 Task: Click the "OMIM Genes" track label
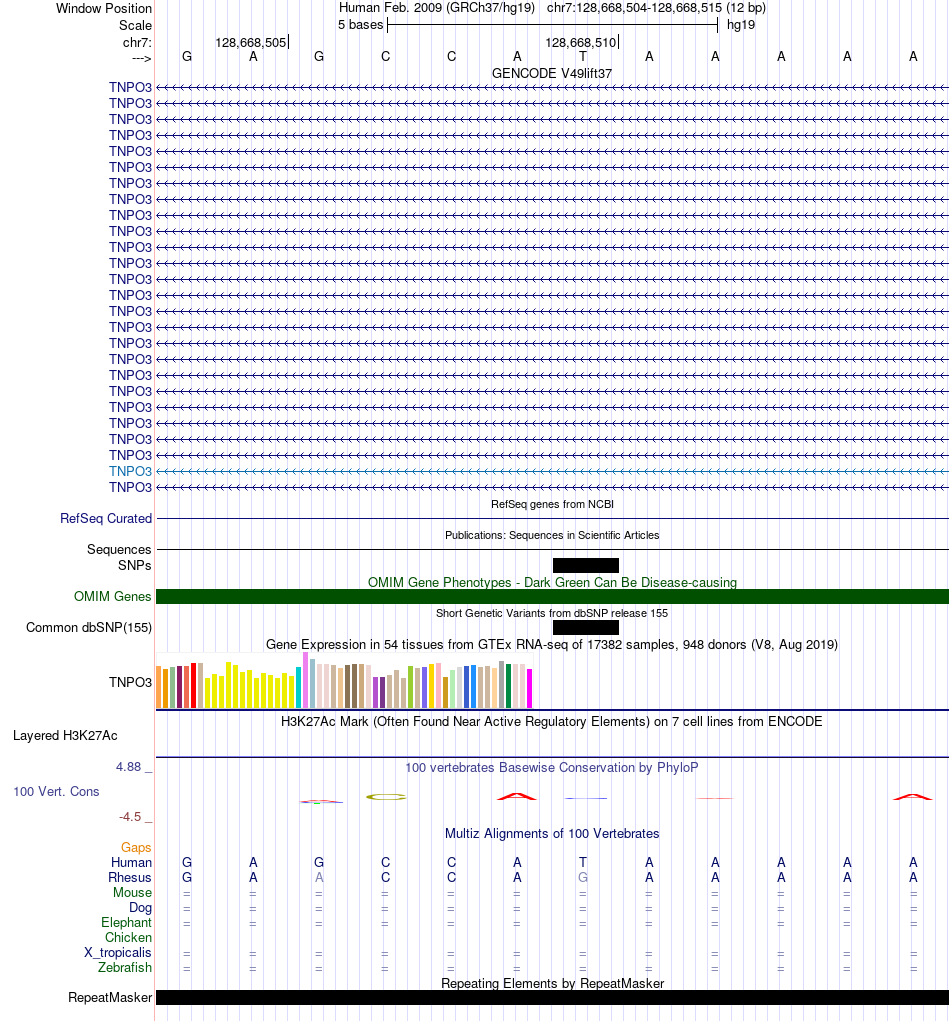[113, 596]
